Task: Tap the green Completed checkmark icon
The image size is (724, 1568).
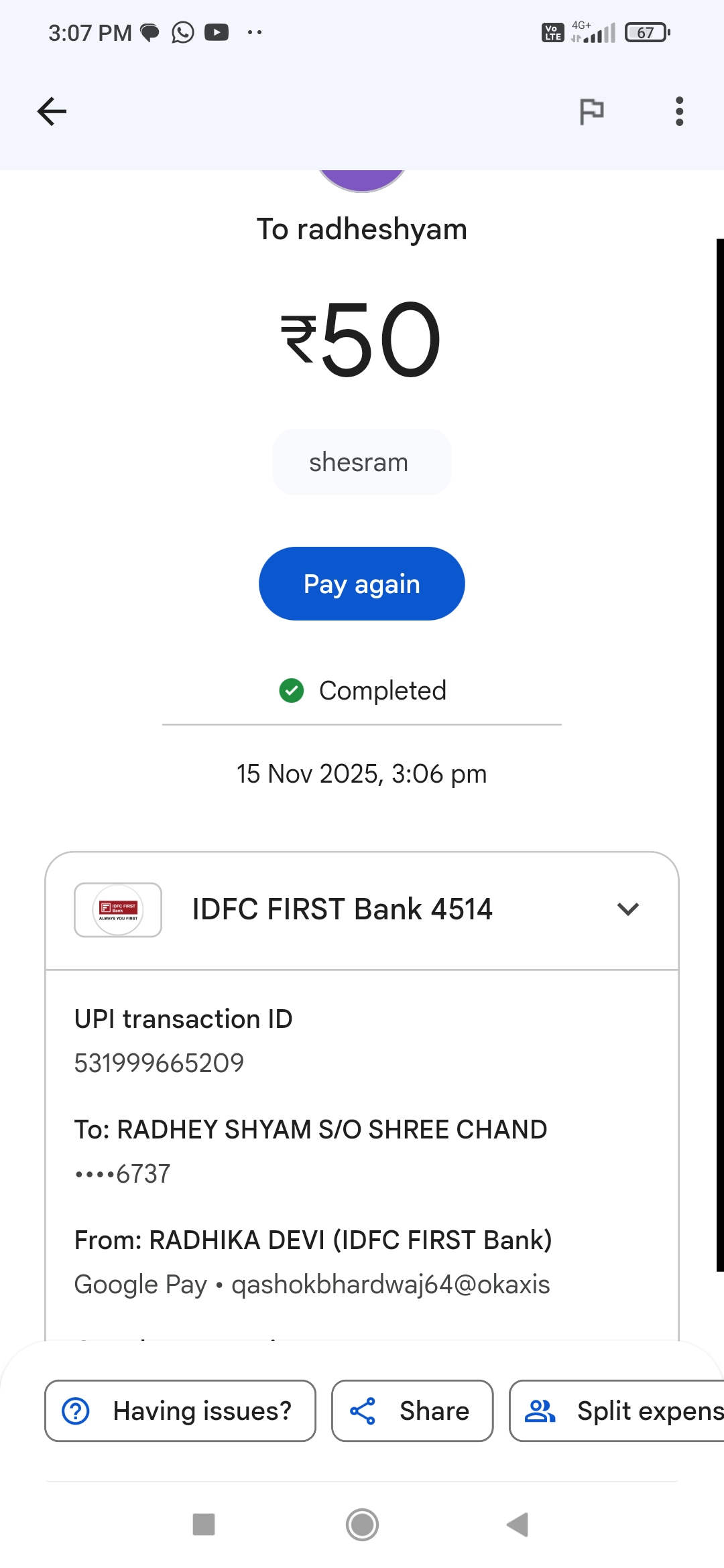Action: point(292,690)
